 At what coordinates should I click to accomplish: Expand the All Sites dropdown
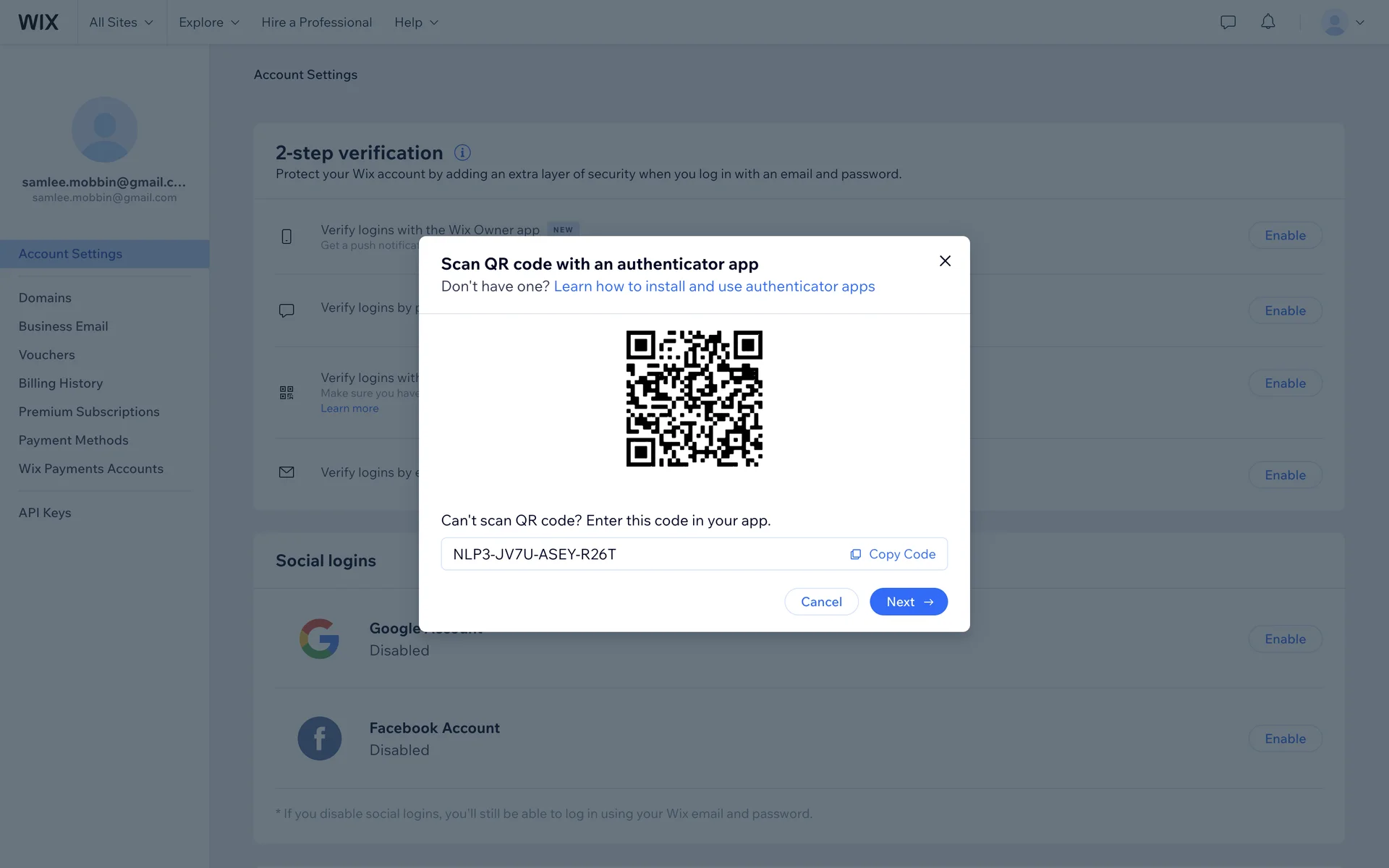point(121,22)
